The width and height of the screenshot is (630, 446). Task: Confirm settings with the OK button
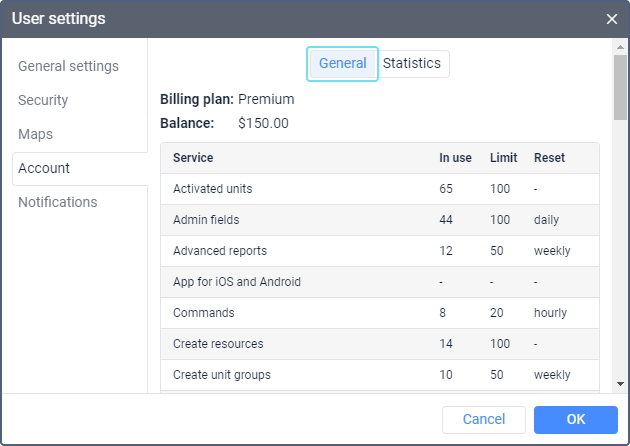(575, 419)
